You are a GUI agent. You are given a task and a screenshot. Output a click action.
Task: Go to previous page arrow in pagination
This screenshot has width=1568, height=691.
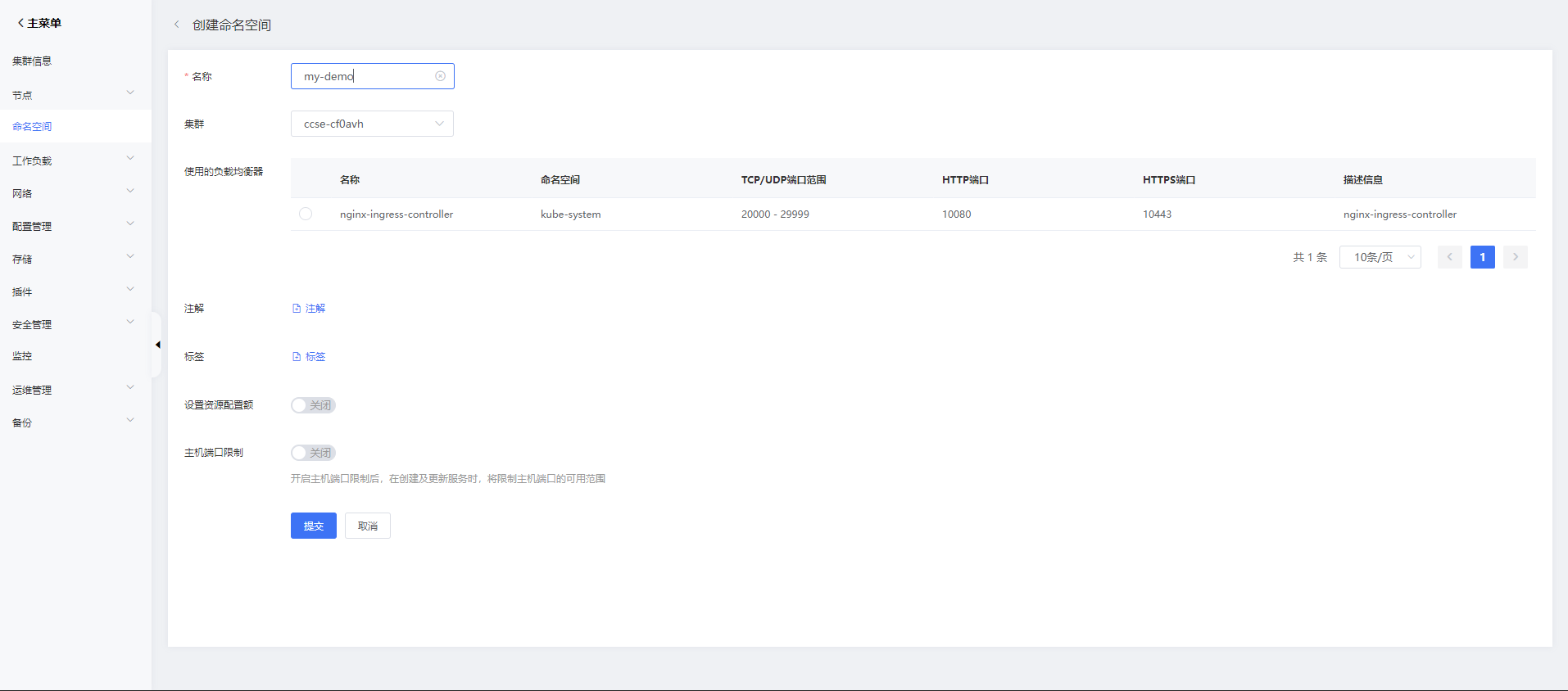coord(1449,257)
